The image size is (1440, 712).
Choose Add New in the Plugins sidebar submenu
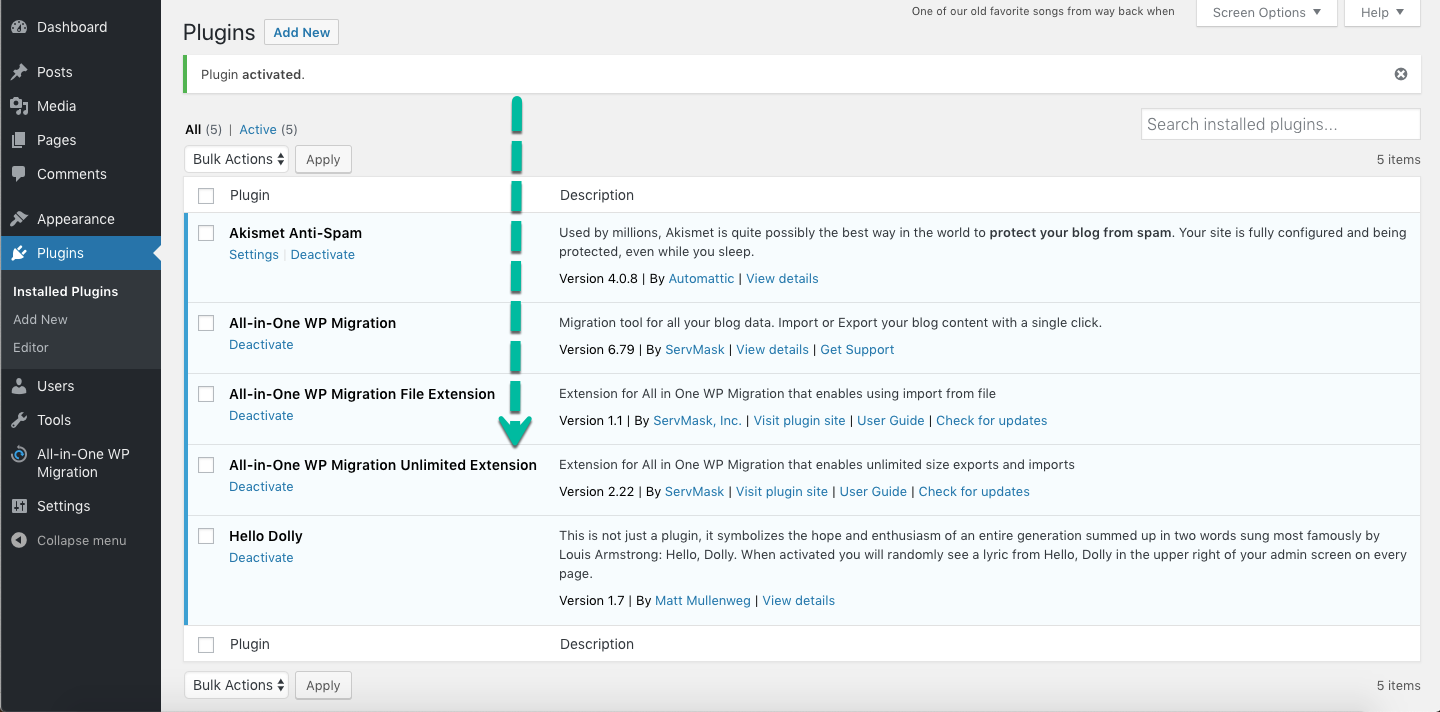pos(41,319)
